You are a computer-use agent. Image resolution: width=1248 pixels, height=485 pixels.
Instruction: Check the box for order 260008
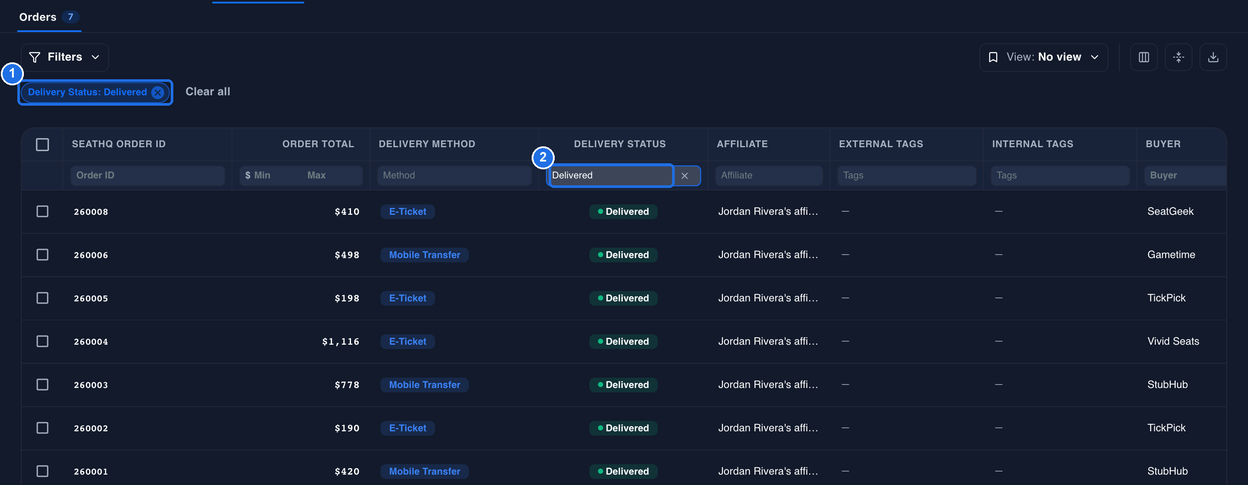coord(42,211)
